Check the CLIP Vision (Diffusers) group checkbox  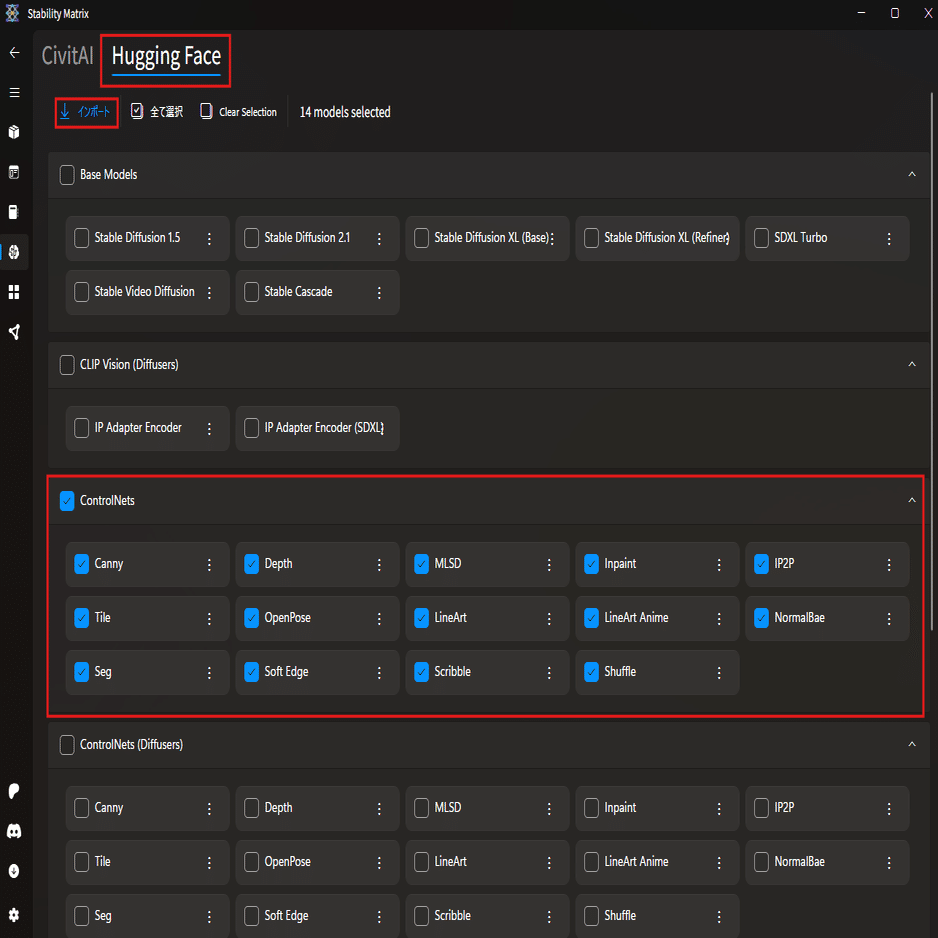pos(67,364)
